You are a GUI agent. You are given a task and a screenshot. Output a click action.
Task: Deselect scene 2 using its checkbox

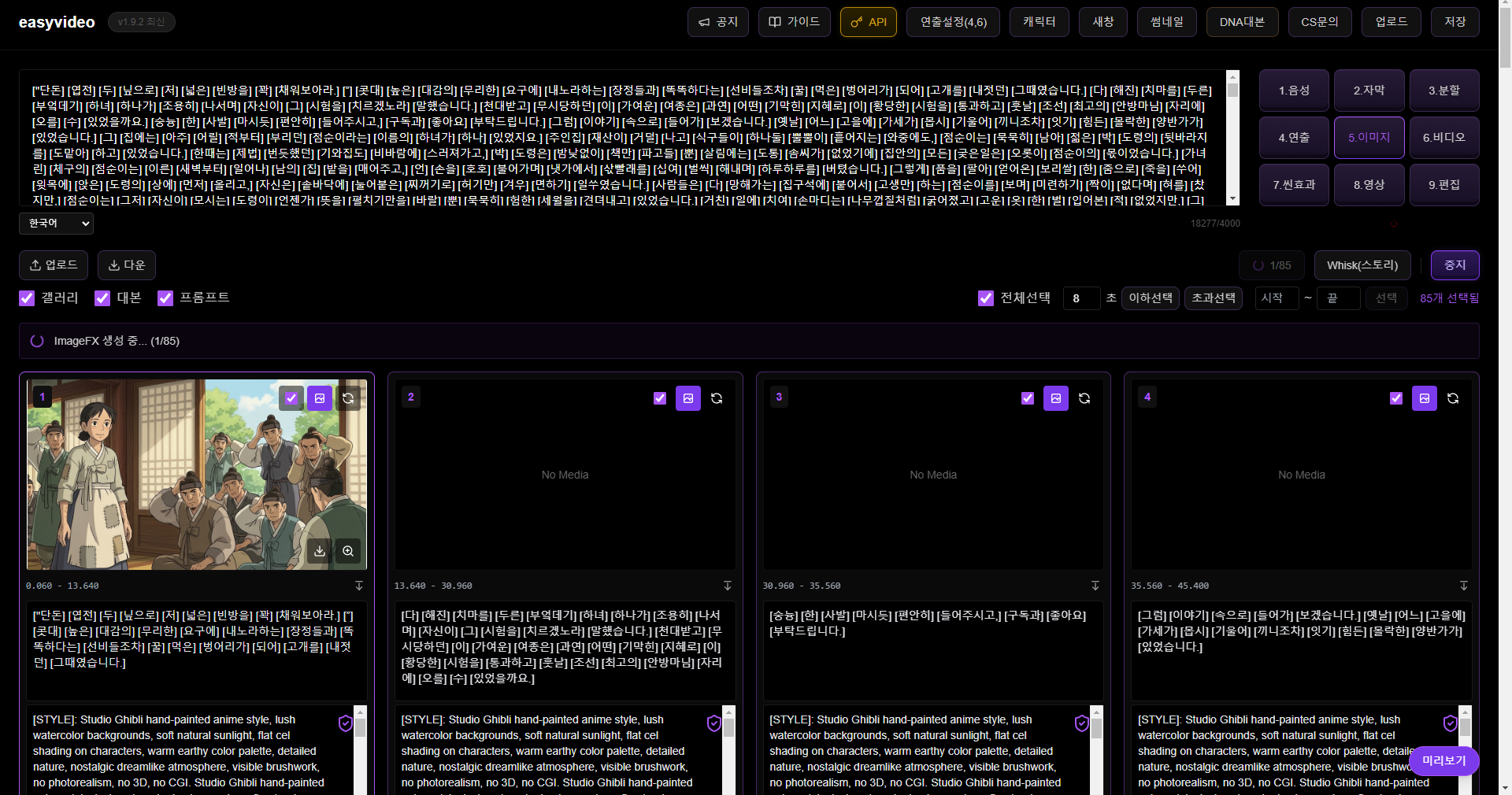pos(660,398)
